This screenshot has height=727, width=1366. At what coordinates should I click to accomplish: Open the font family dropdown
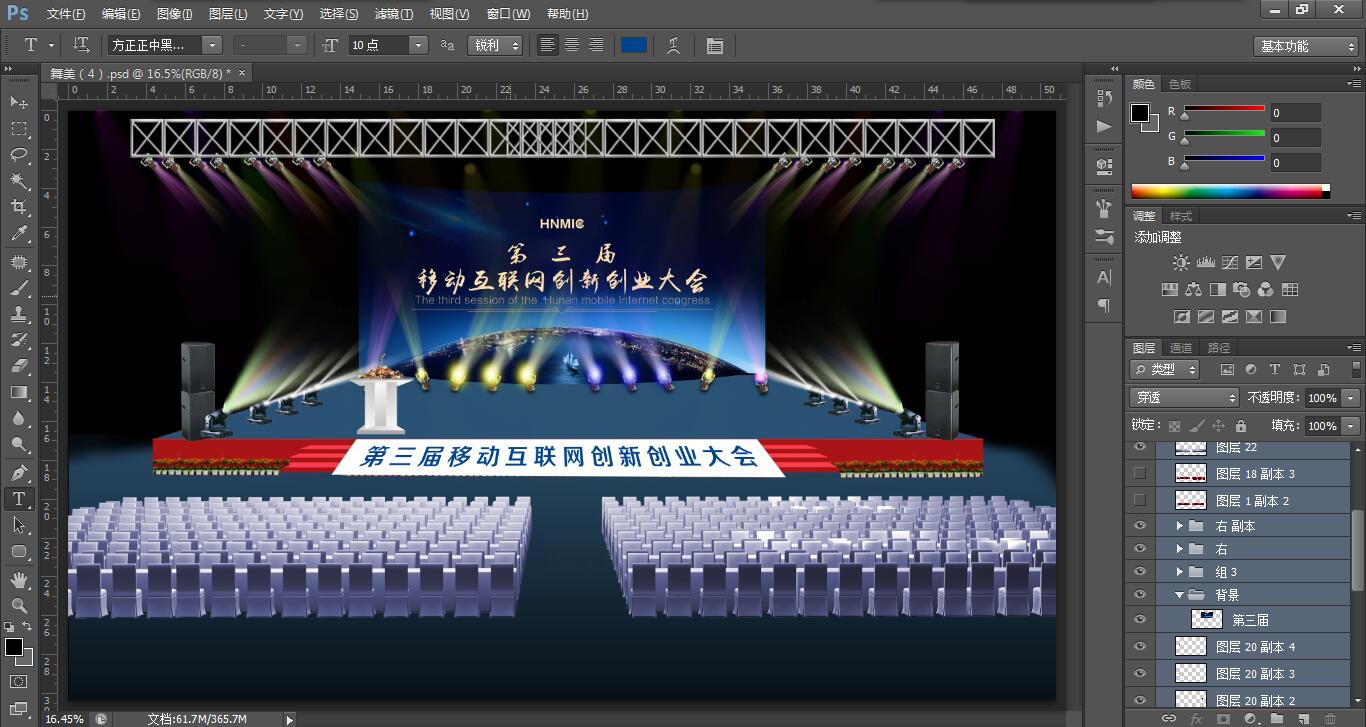pyautogui.click(x=212, y=45)
